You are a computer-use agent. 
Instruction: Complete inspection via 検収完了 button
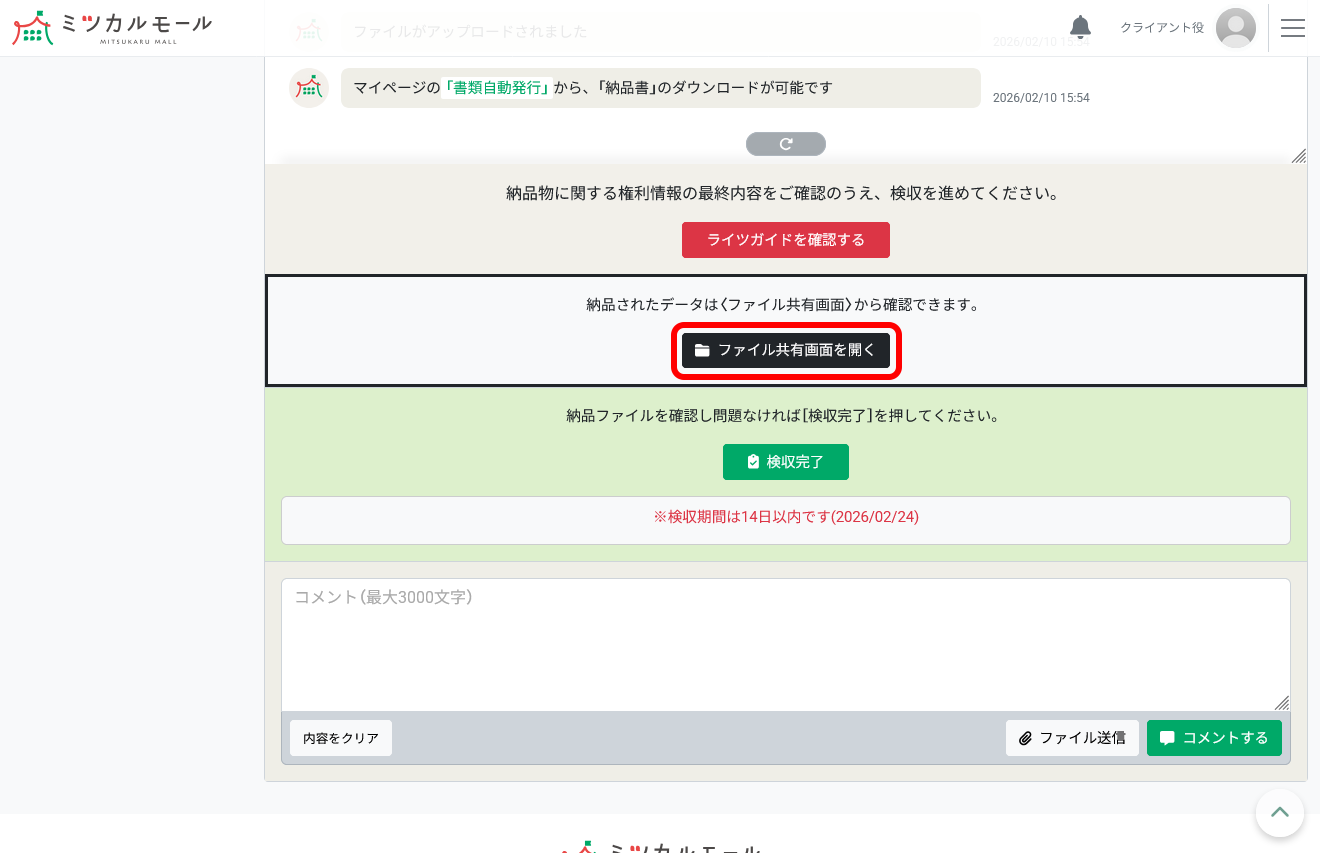(x=786, y=461)
